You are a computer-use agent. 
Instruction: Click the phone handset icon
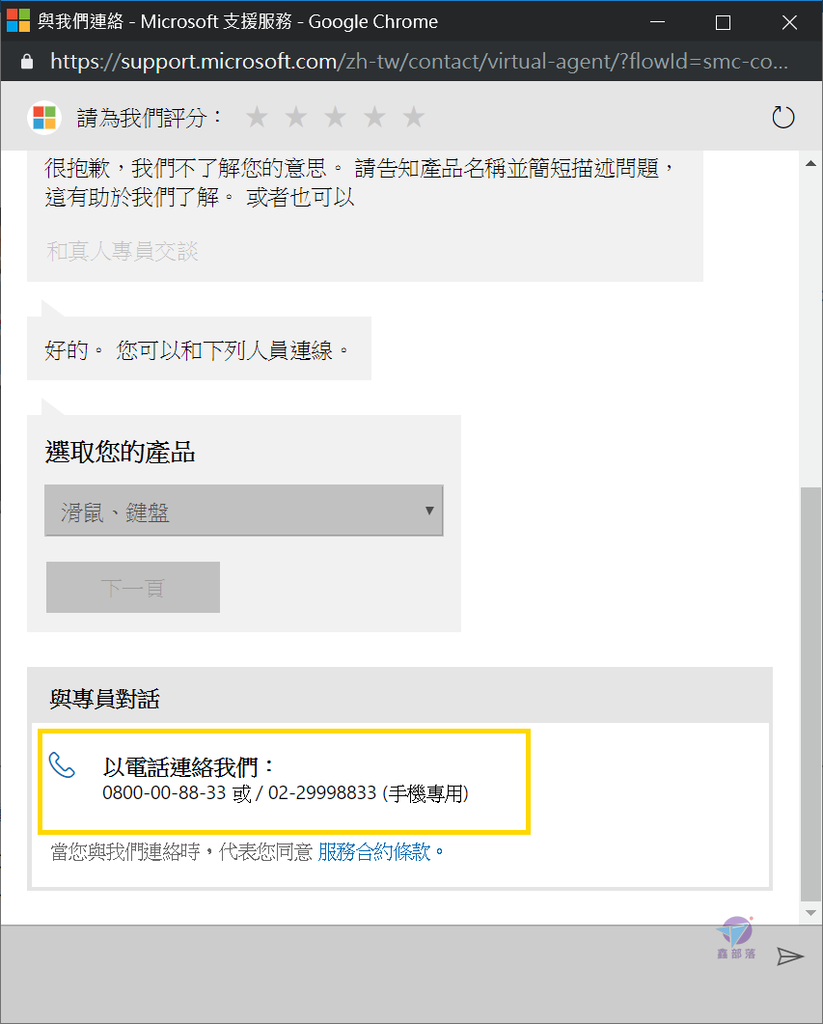[x=62, y=765]
